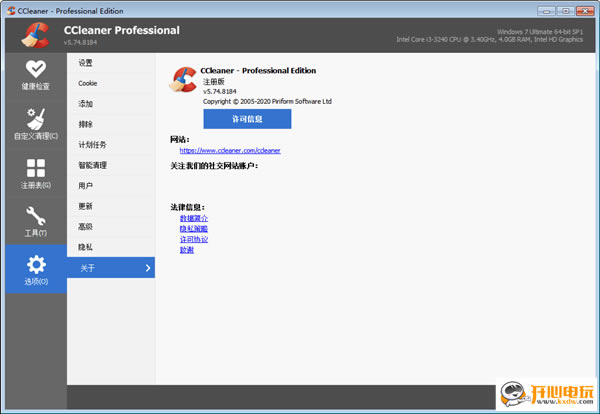This screenshot has width=600, height=414.
Task: Go to 计划任务 scheduling section
Action: pos(111,145)
